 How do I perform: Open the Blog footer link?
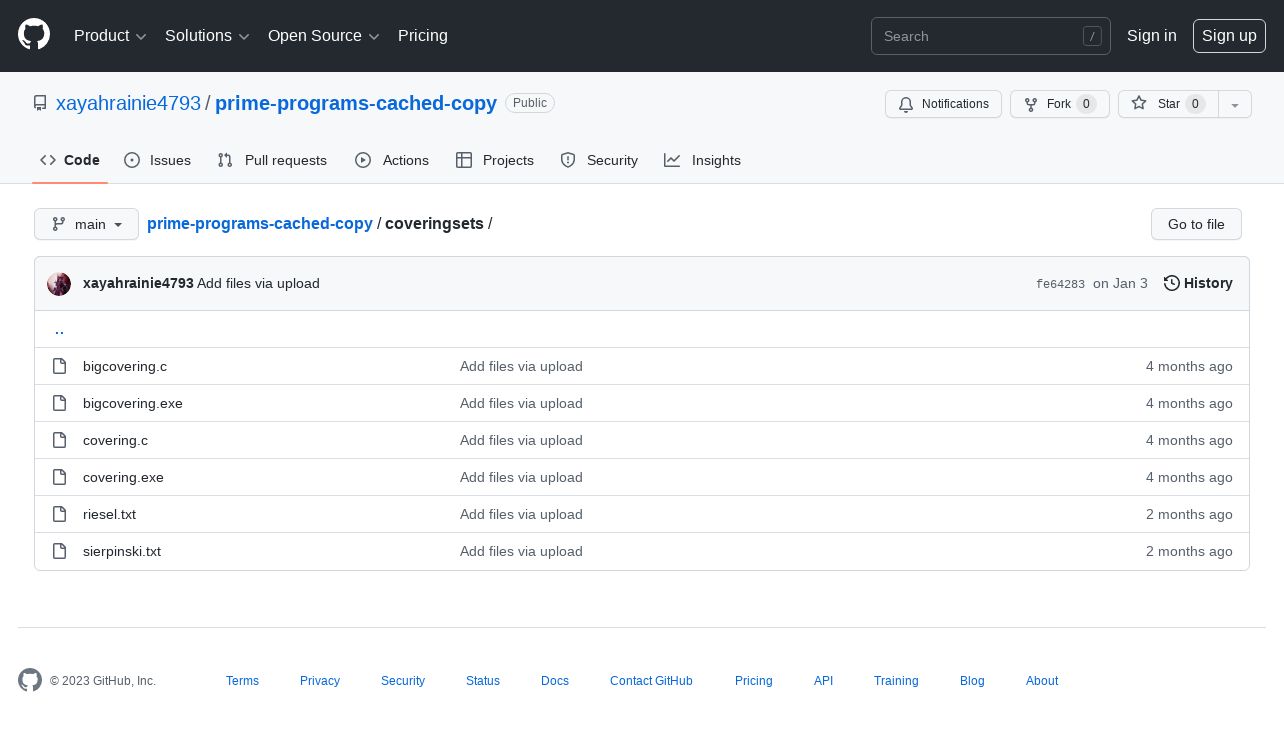(x=972, y=681)
